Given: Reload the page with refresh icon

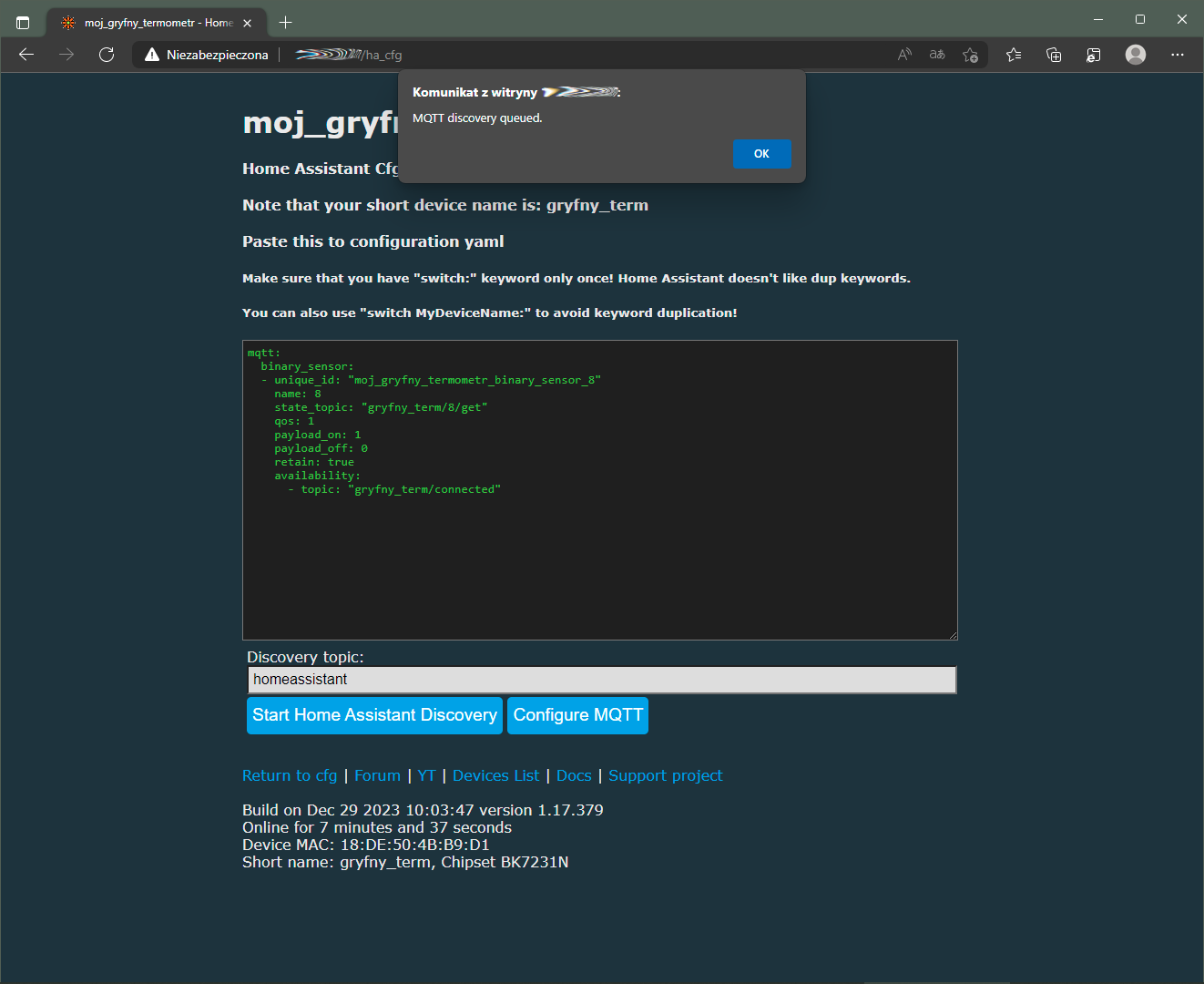Looking at the screenshot, I should (107, 55).
